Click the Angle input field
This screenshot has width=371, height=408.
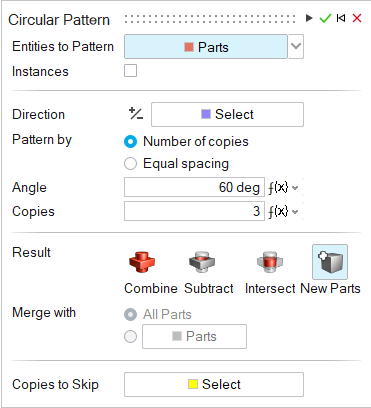(194, 187)
